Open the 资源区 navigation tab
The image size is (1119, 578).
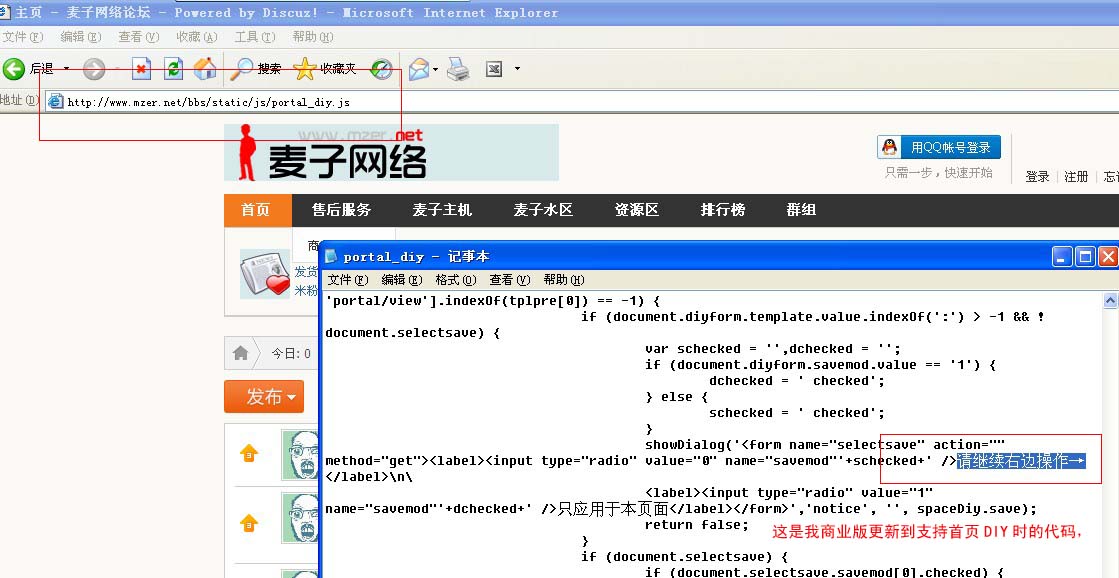[x=637, y=210]
